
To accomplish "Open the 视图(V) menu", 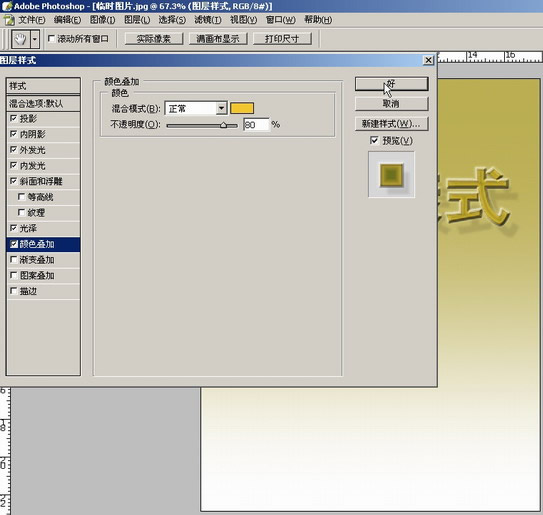I will 243,20.
